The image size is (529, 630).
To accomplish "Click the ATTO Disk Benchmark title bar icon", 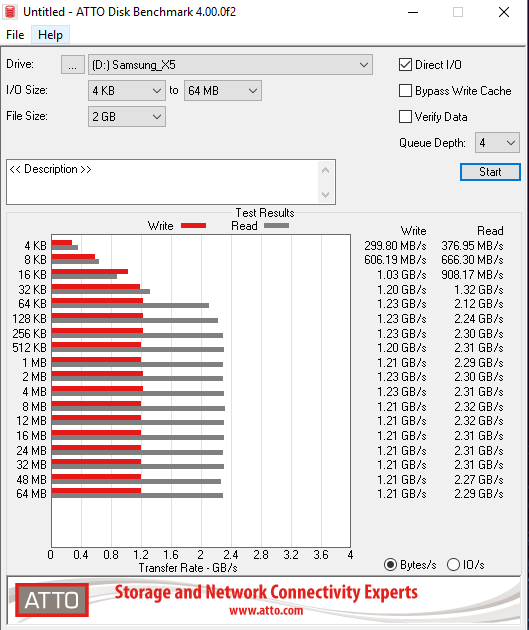I will [x=10, y=12].
